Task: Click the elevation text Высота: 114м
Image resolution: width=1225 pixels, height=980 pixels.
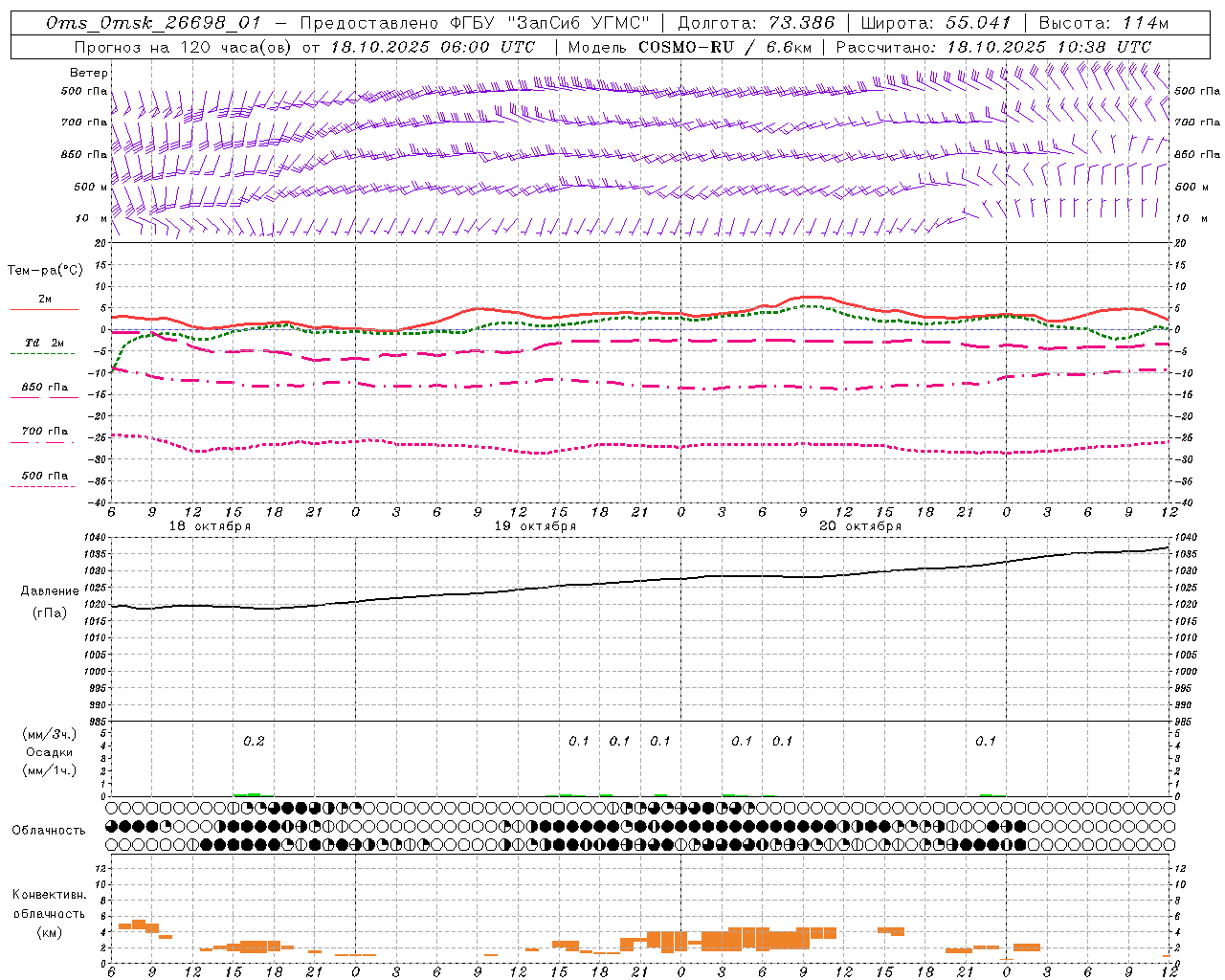Action: click(x=1103, y=23)
